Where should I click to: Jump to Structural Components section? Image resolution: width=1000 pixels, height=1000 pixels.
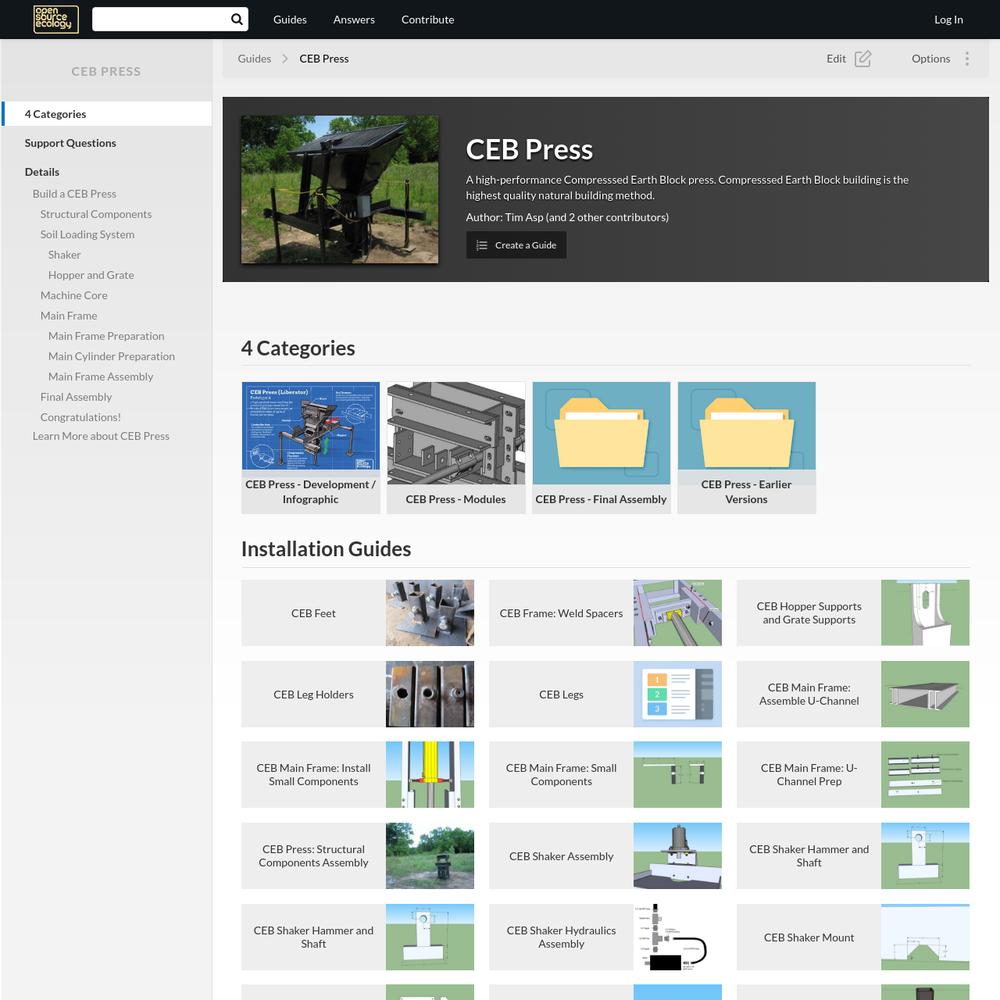pyautogui.click(x=96, y=214)
